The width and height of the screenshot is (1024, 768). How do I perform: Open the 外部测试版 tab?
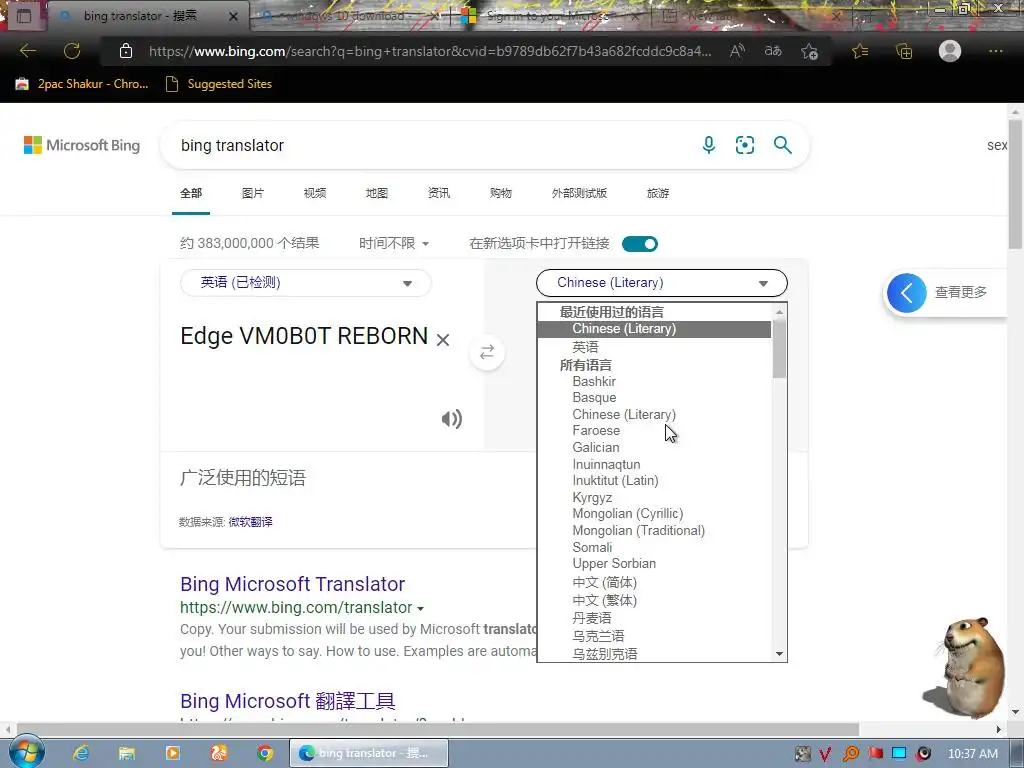[579, 193]
